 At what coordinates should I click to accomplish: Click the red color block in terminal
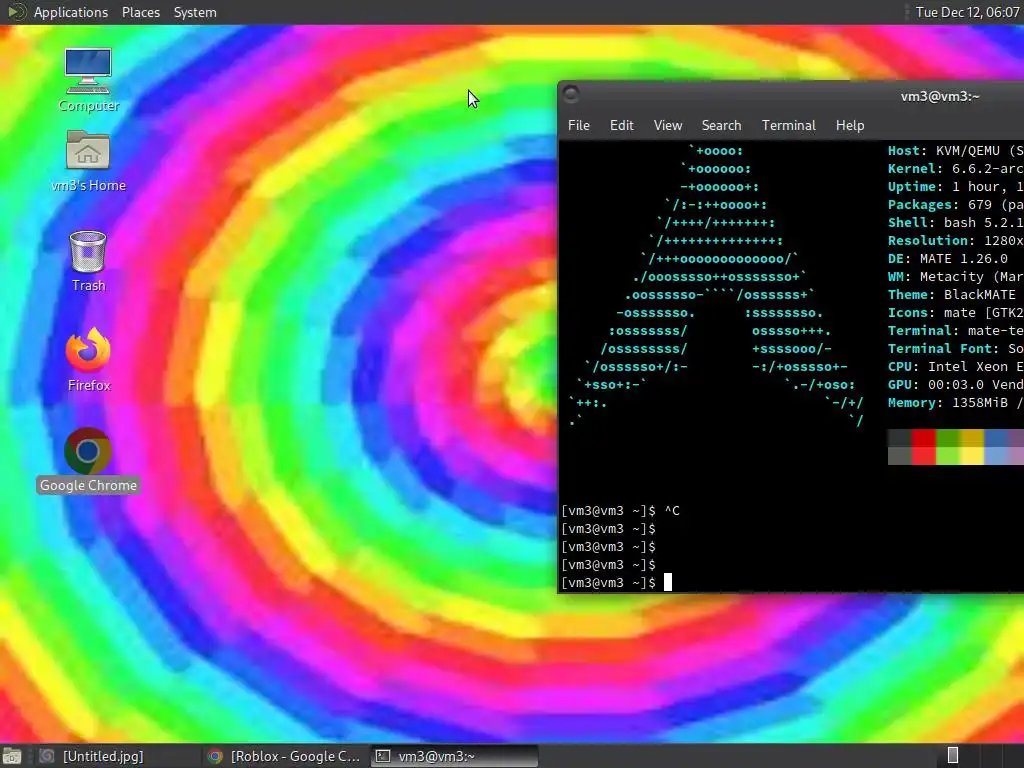click(923, 447)
